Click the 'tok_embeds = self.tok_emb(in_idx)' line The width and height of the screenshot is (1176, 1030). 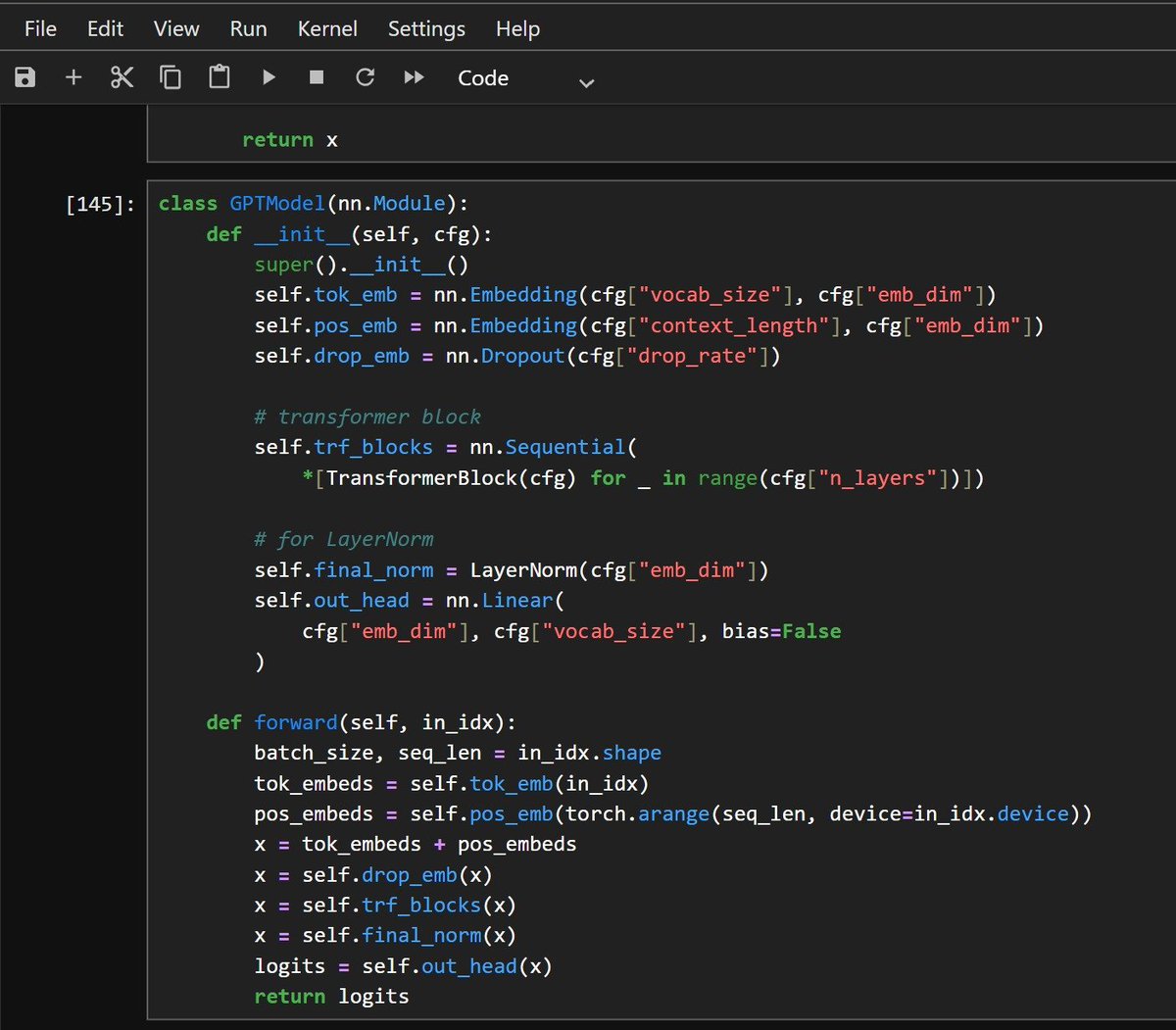(x=452, y=783)
